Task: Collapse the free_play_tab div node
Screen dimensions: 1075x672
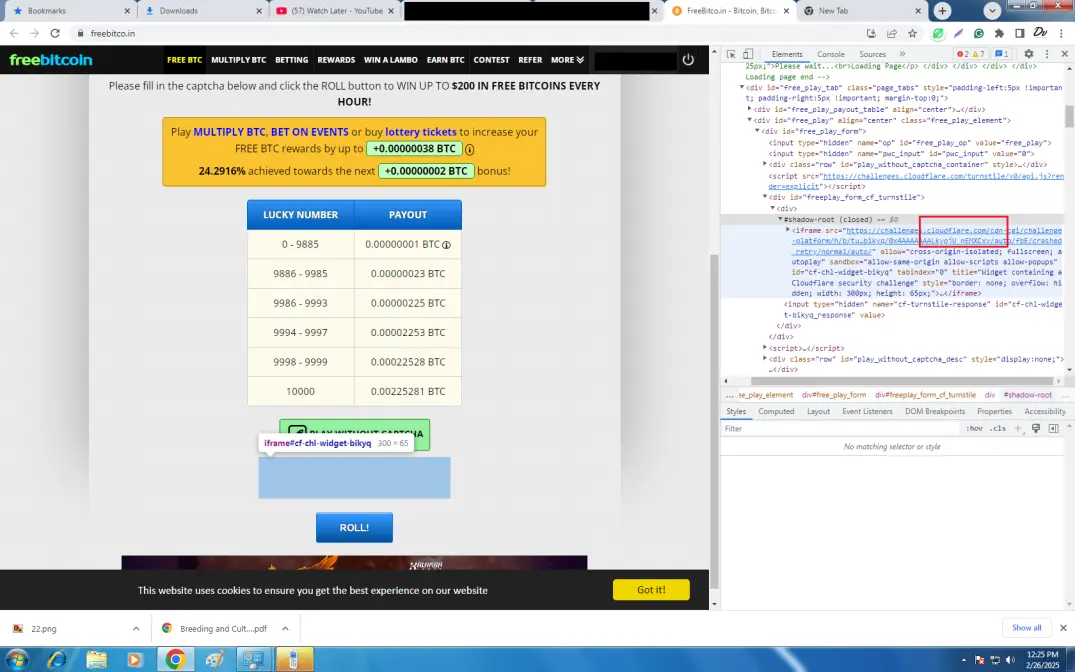Action: [x=741, y=87]
